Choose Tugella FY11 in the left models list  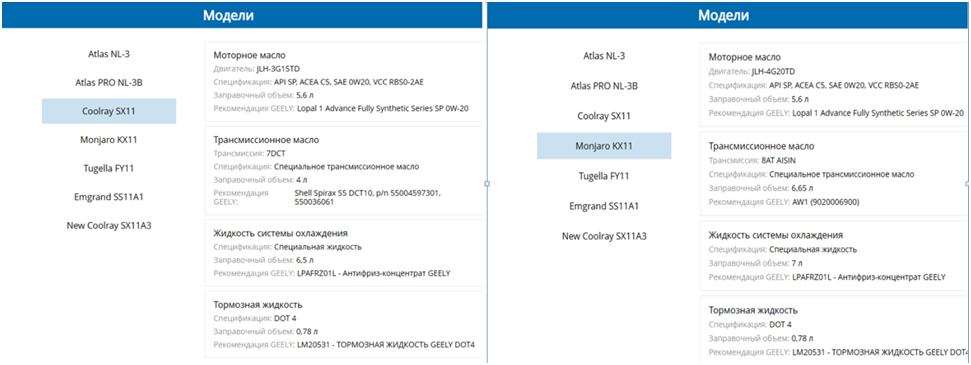coord(109,168)
